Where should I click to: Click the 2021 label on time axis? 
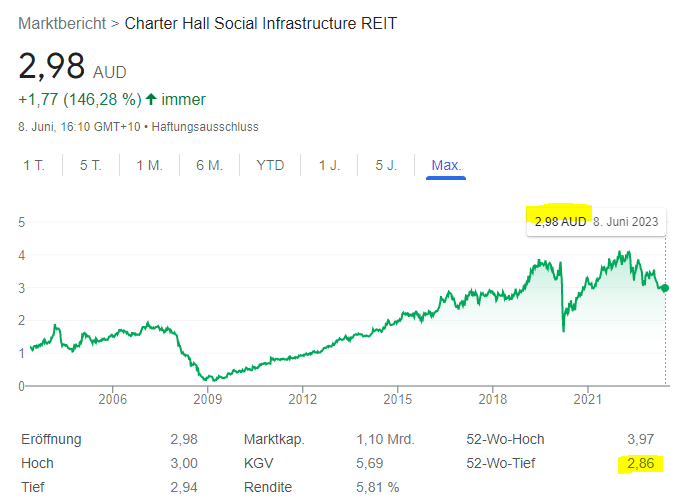tap(587, 398)
